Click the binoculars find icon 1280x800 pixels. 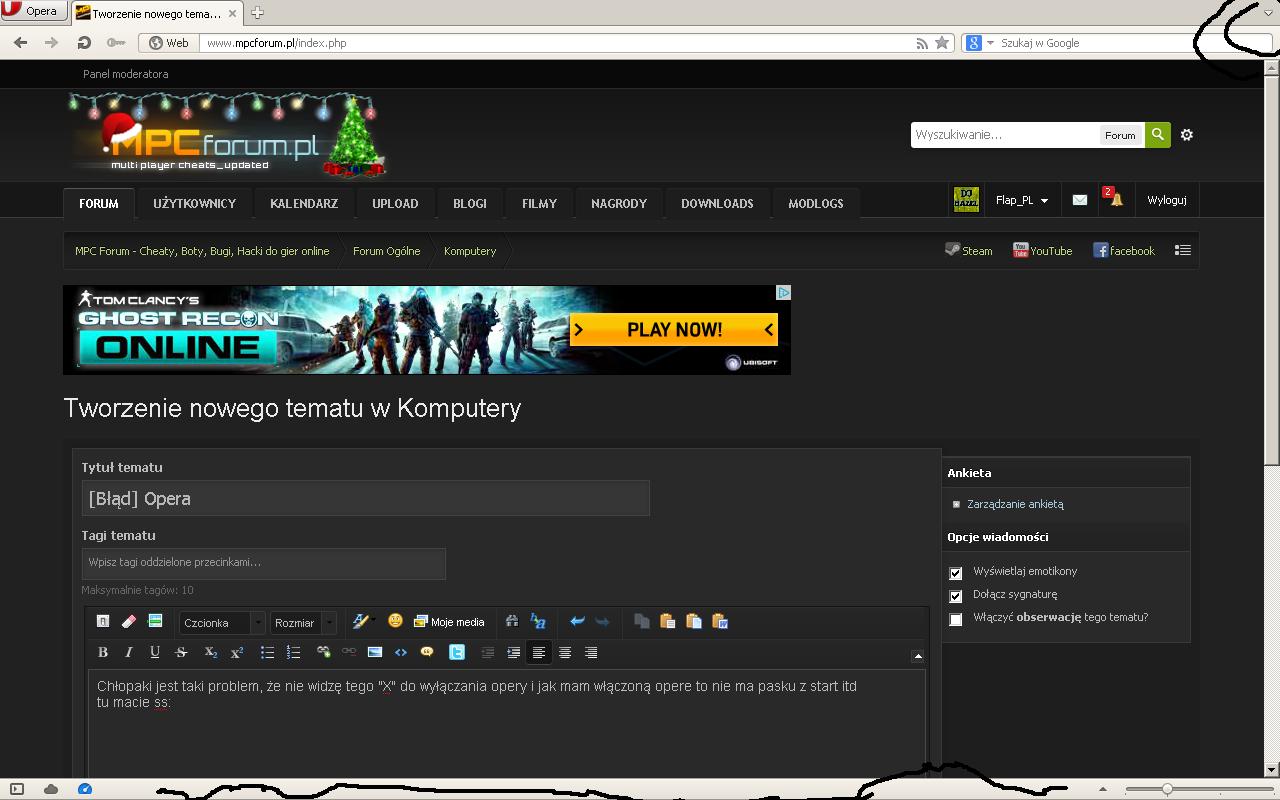point(512,621)
